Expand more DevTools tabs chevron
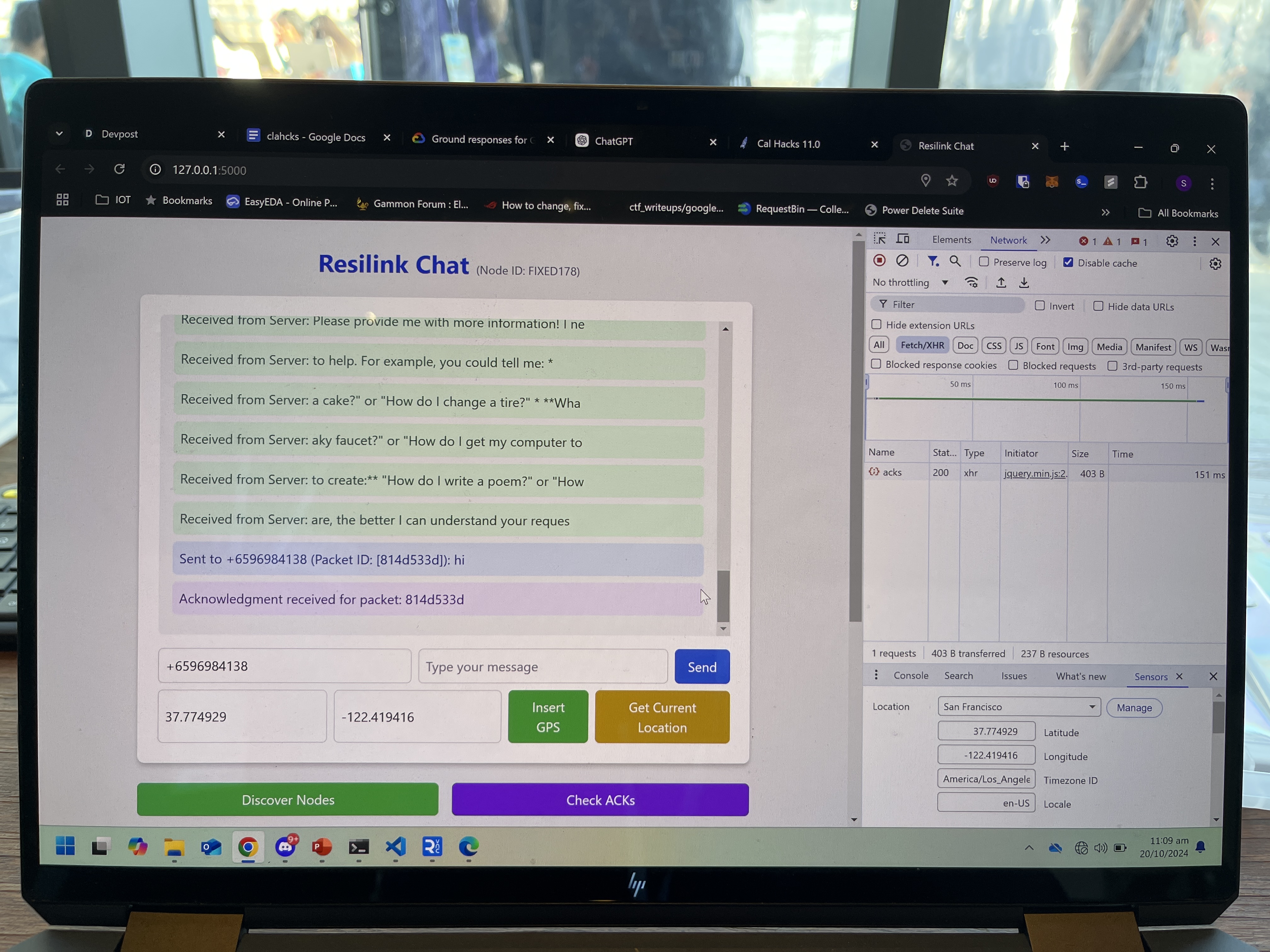The width and height of the screenshot is (1270, 952). point(1045,241)
